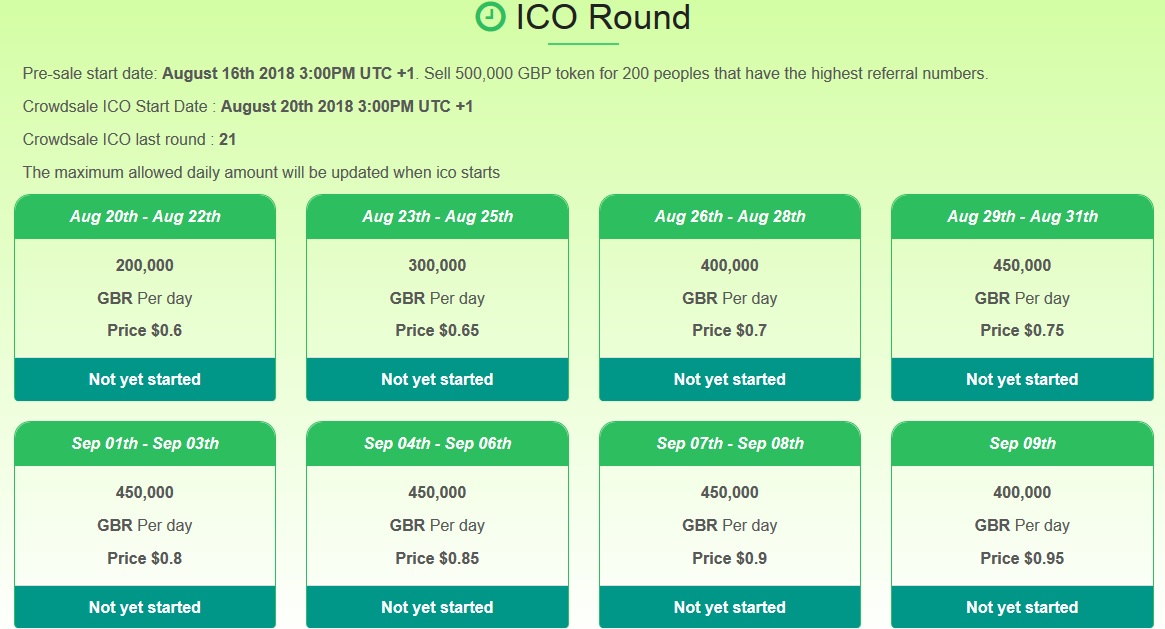Open the Sep 04th - Sep 06th round header
The width and height of the screenshot is (1165, 629).
(x=437, y=444)
